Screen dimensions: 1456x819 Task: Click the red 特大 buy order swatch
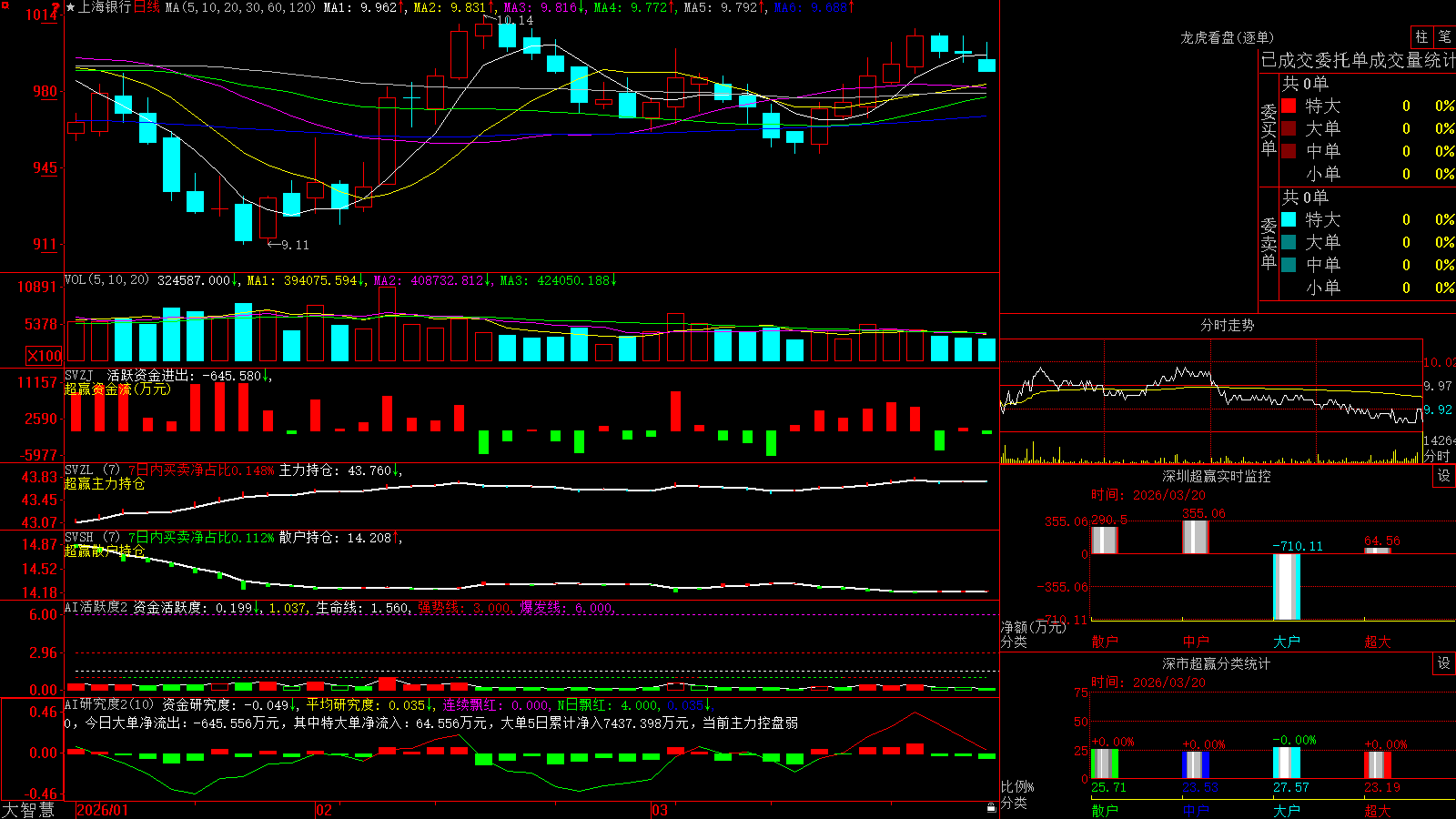coord(1289,106)
